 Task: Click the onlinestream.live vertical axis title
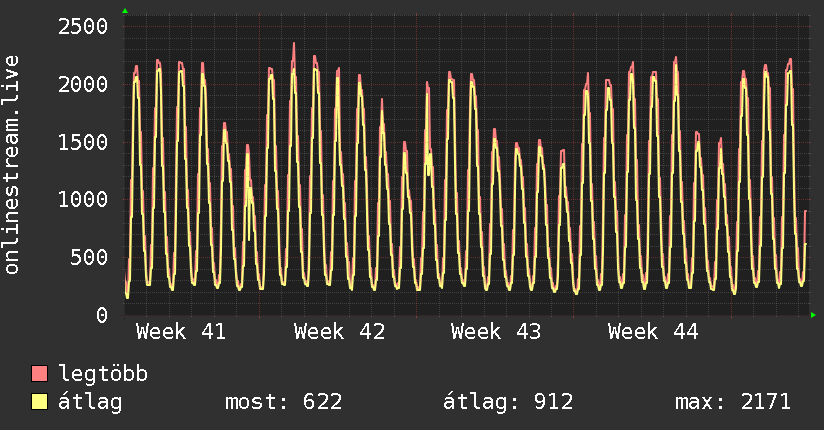(13, 166)
